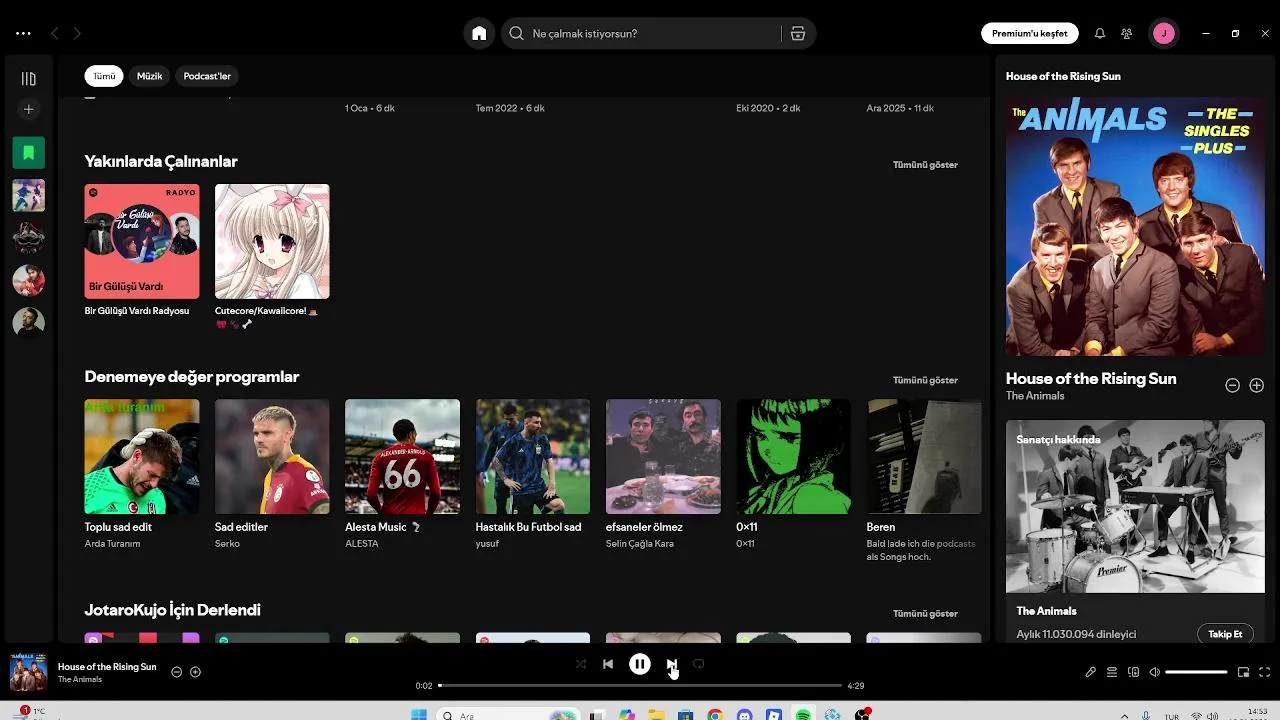The image size is (1280, 720).
Task: Go forward with the right arrow
Action: click(77, 33)
